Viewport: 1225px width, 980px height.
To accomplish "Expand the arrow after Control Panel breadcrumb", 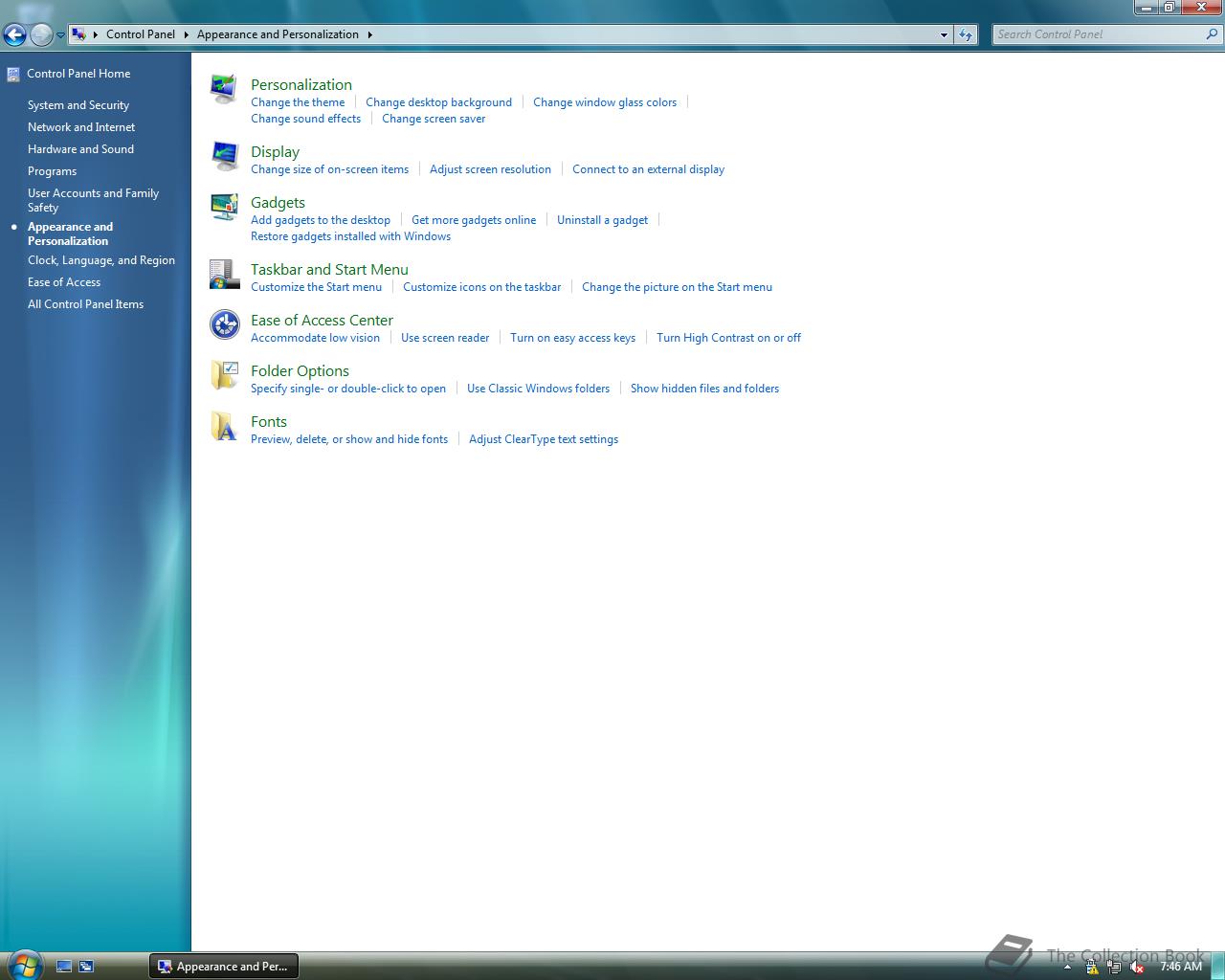I will pyautogui.click(x=186, y=34).
